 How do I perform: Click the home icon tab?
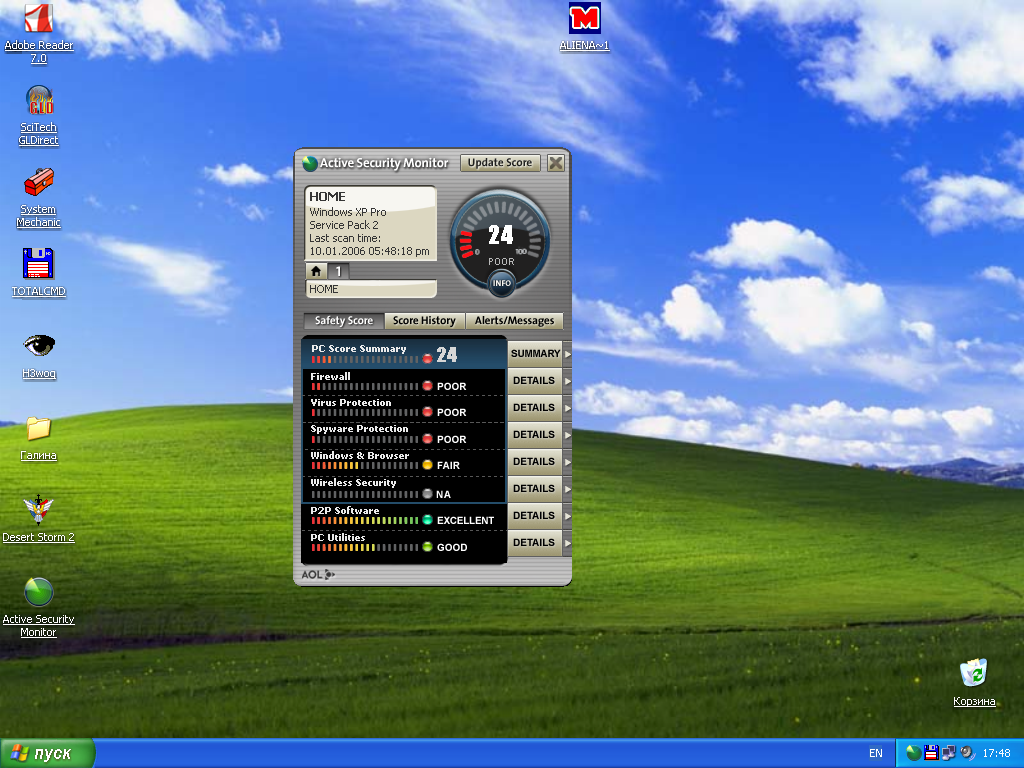tap(316, 271)
